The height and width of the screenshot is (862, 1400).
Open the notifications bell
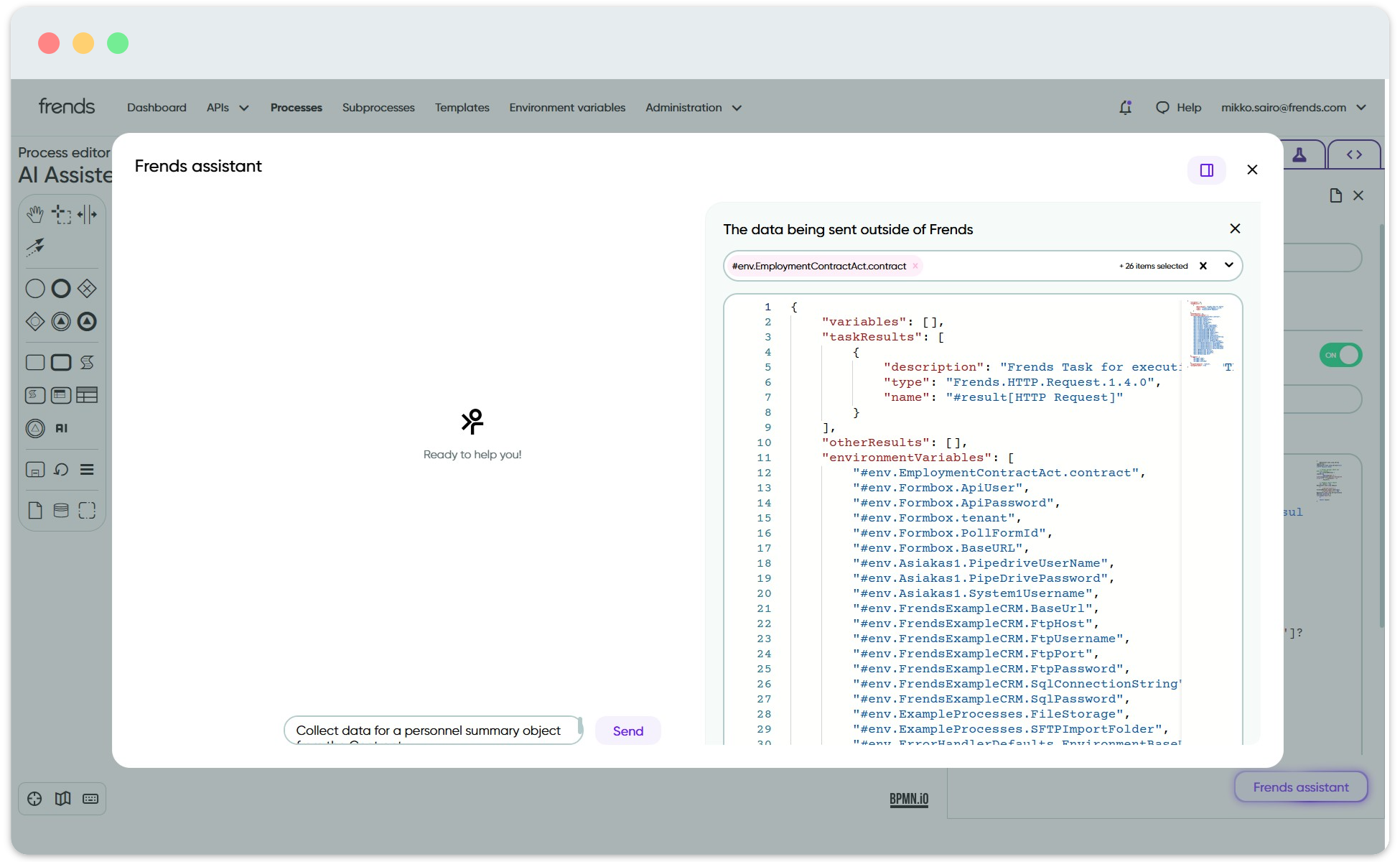point(1125,108)
